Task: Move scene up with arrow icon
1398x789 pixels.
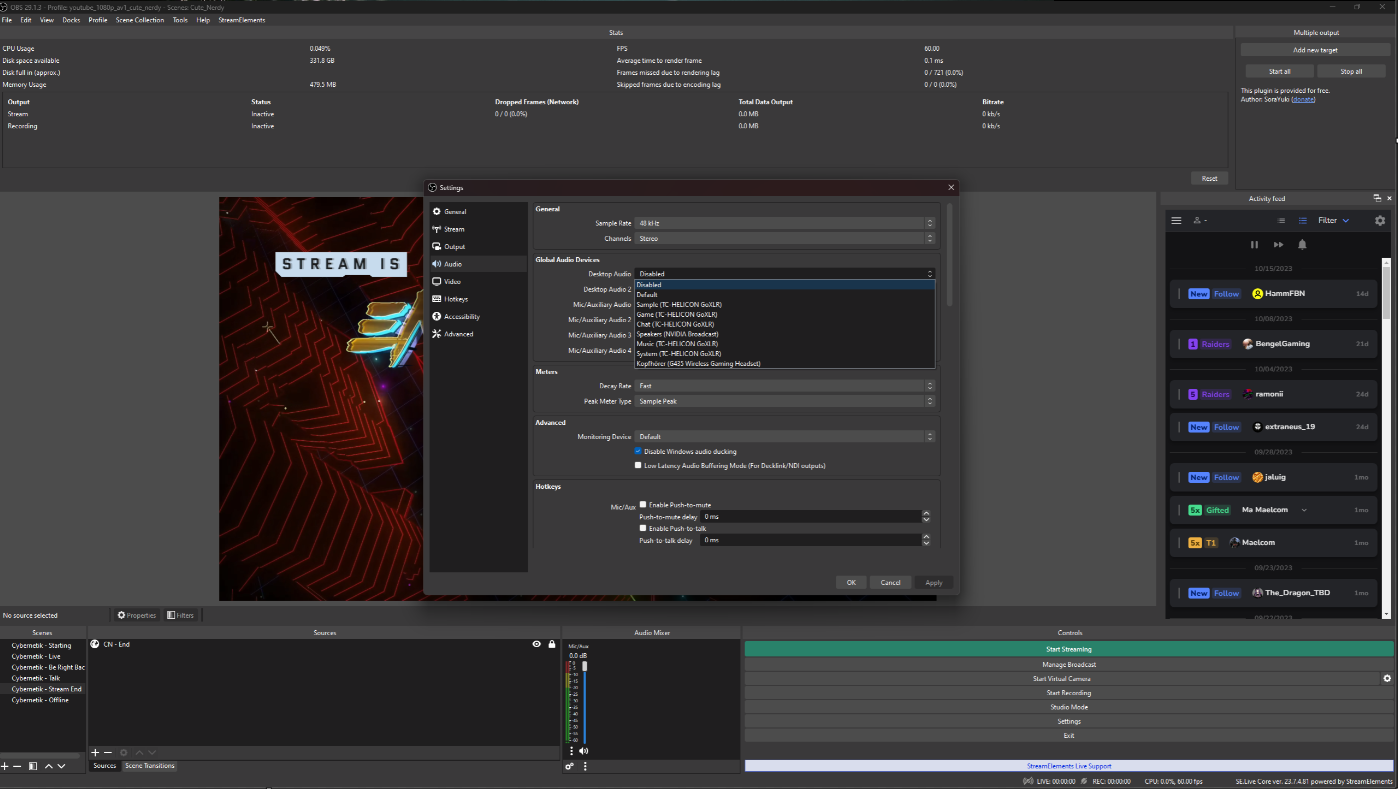Action: (x=48, y=766)
